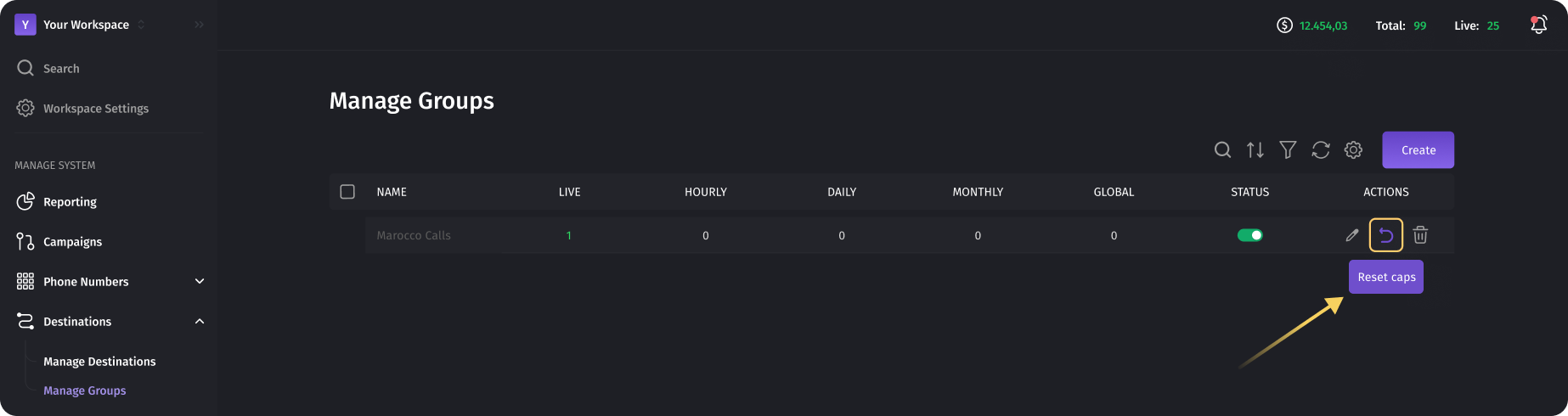Click the Create button
The width and height of the screenshot is (1568, 416).
click(1418, 150)
